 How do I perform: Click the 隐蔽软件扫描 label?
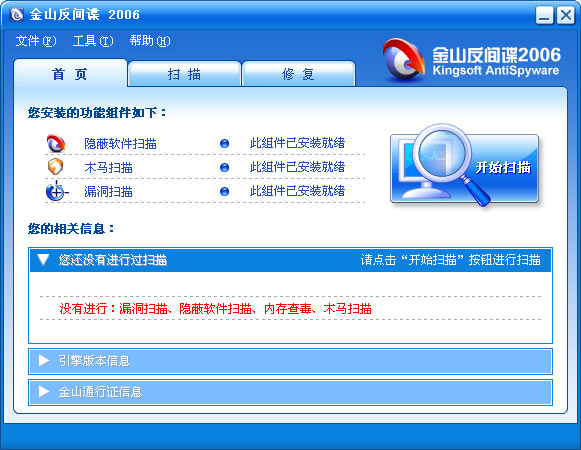(x=120, y=143)
